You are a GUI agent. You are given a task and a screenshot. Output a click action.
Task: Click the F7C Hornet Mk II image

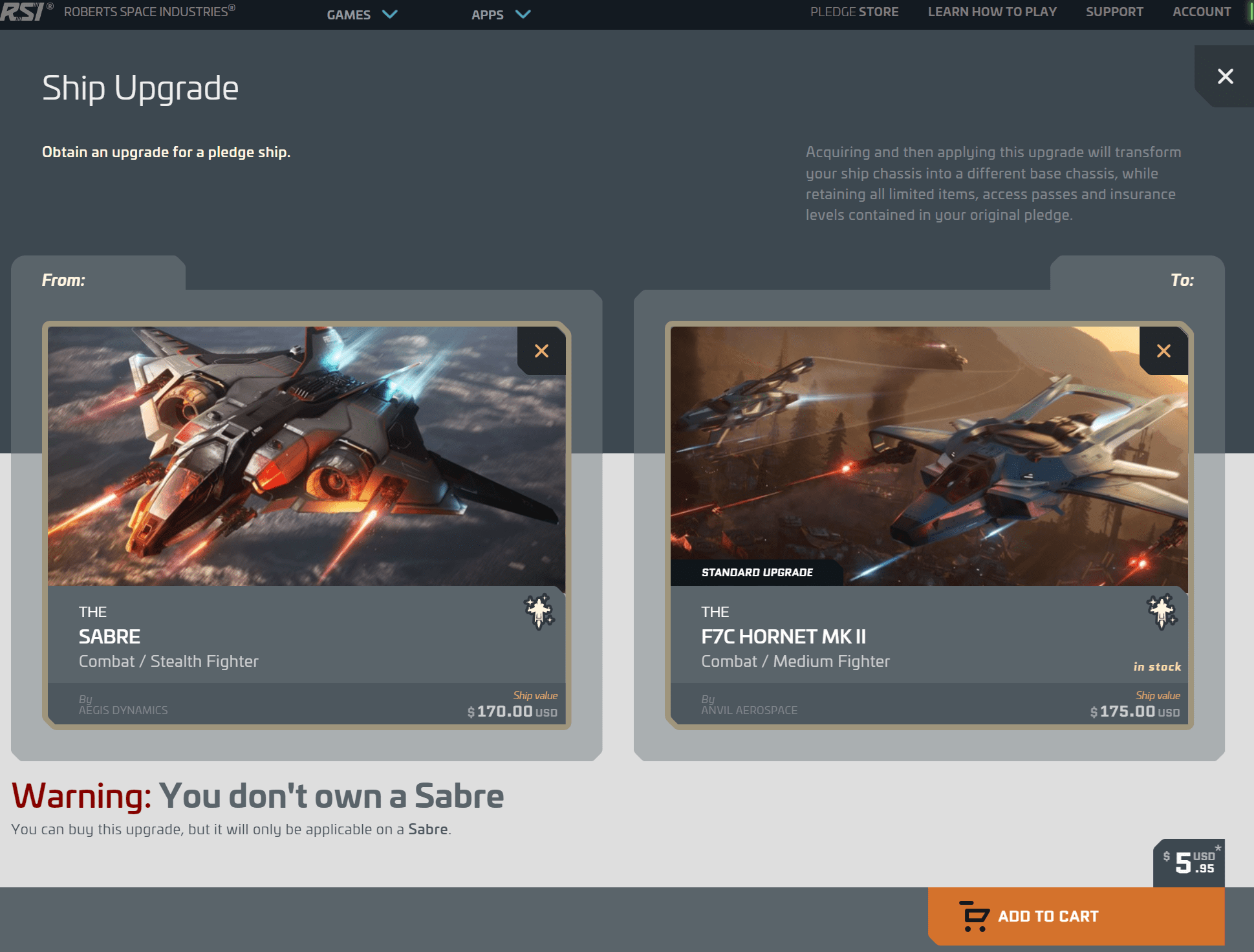(x=929, y=456)
